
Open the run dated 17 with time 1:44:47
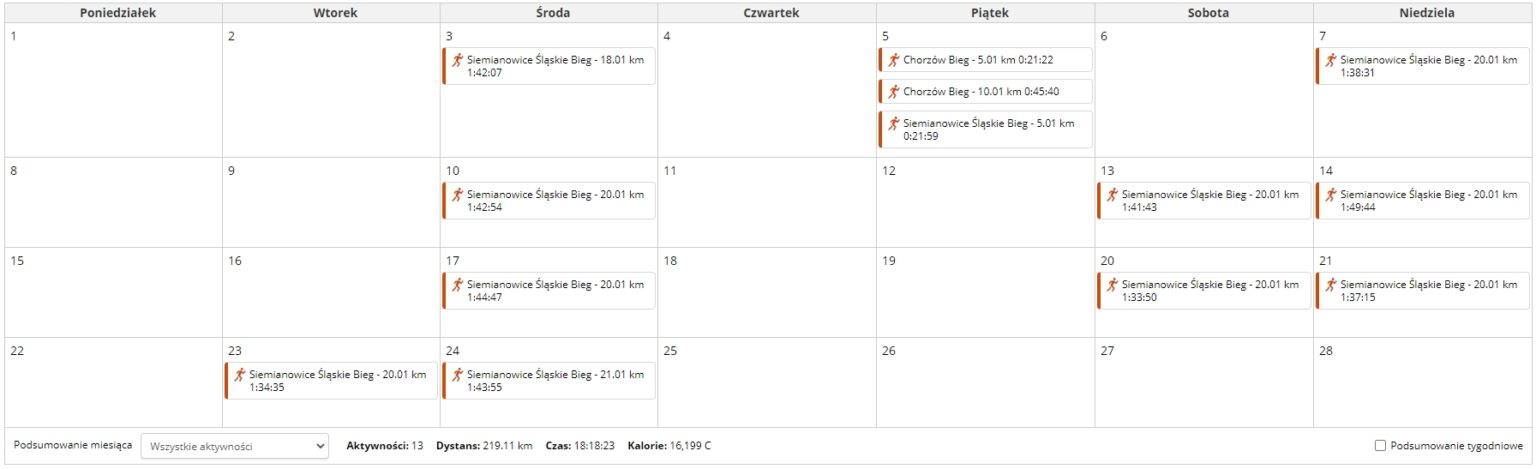(549, 291)
